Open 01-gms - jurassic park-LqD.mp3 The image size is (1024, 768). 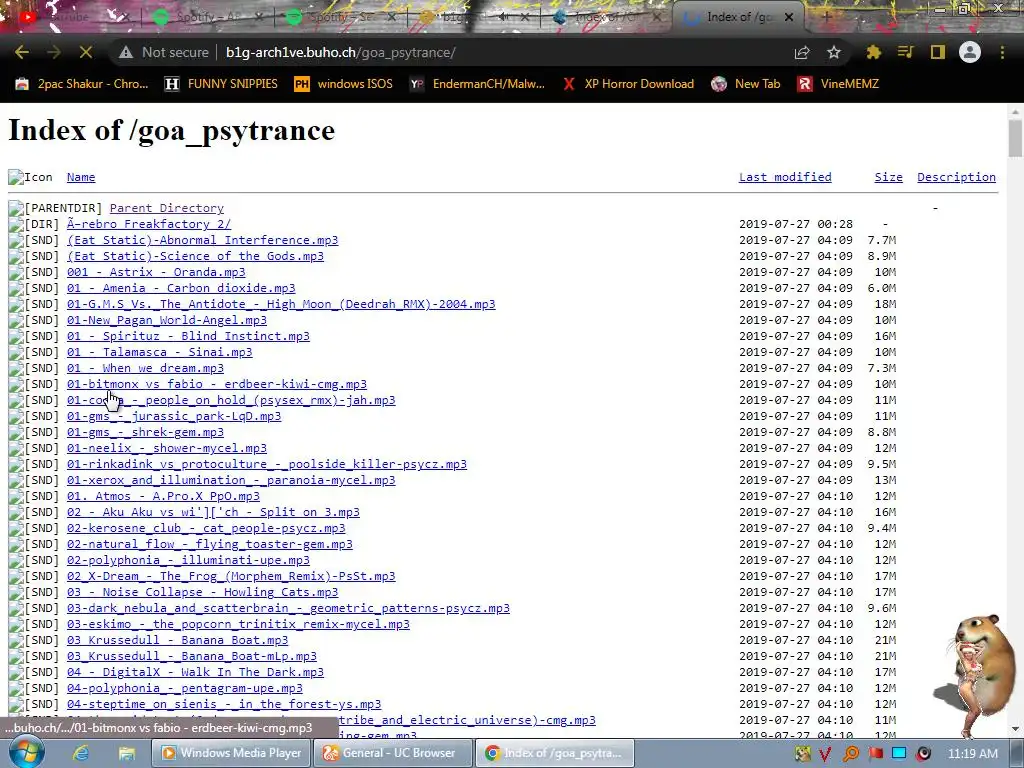click(174, 416)
